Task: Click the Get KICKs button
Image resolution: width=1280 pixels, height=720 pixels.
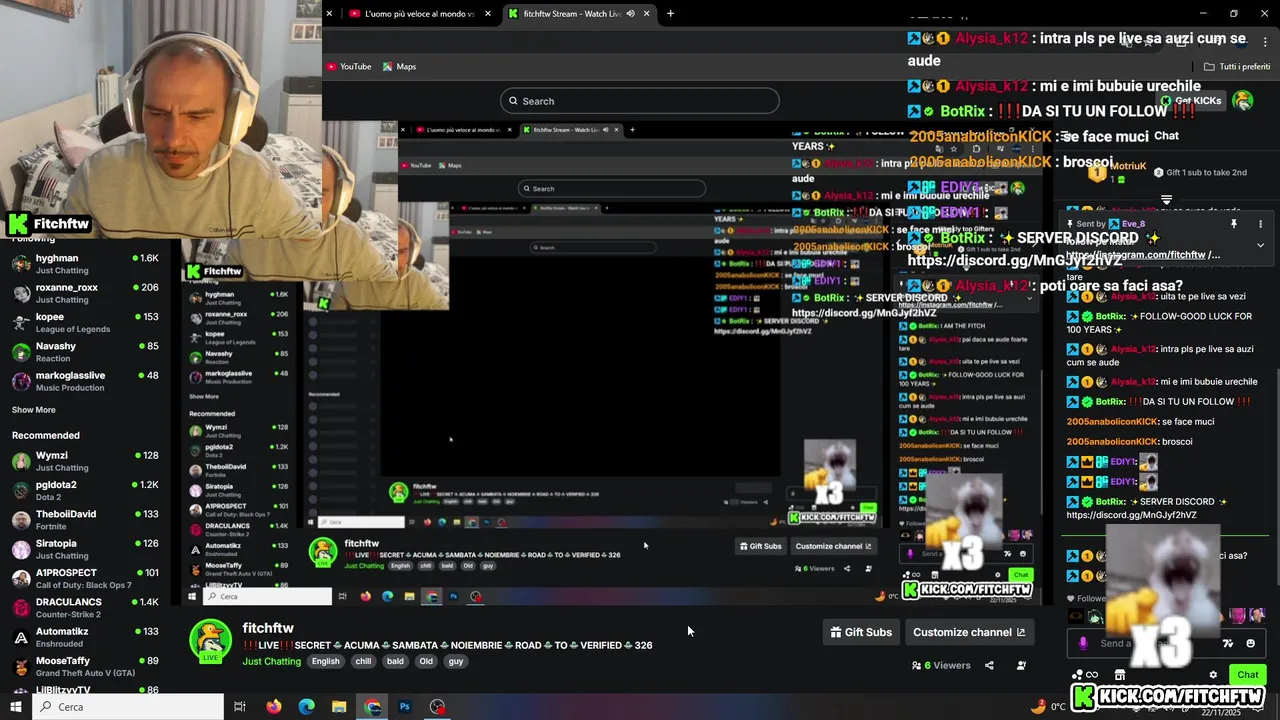Action: click(1191, 101)
